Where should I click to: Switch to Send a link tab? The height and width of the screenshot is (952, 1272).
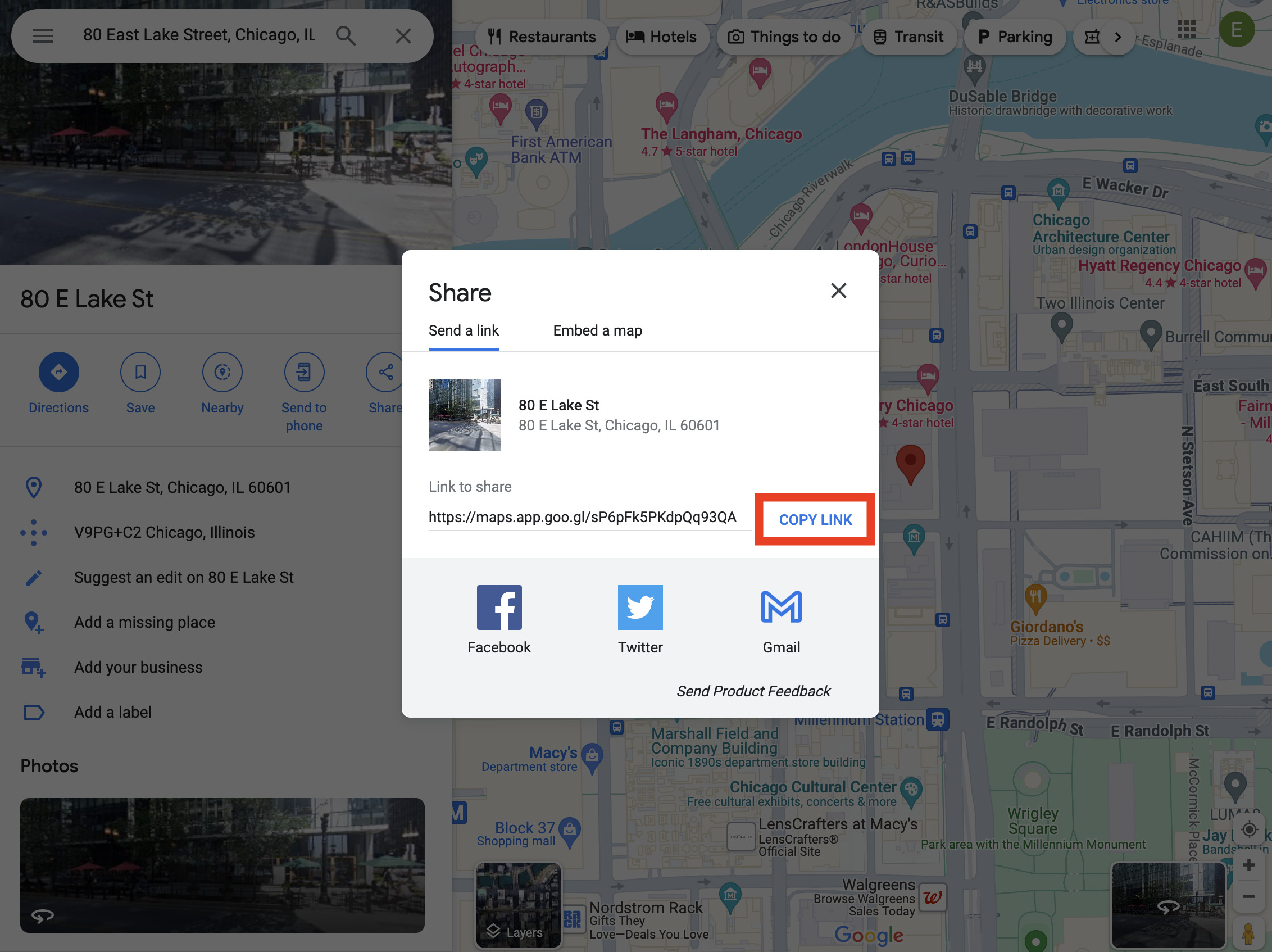[x=464, y=331]
